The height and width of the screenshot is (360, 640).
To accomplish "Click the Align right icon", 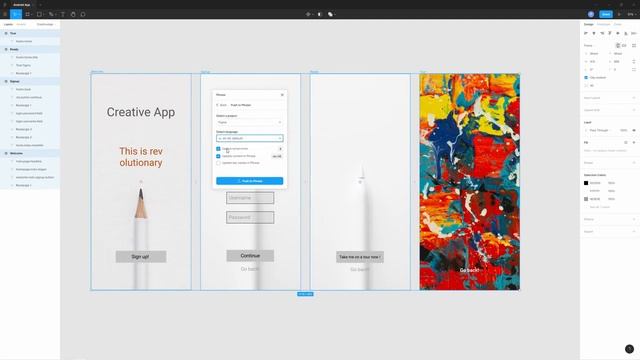I will click(602, 33).
